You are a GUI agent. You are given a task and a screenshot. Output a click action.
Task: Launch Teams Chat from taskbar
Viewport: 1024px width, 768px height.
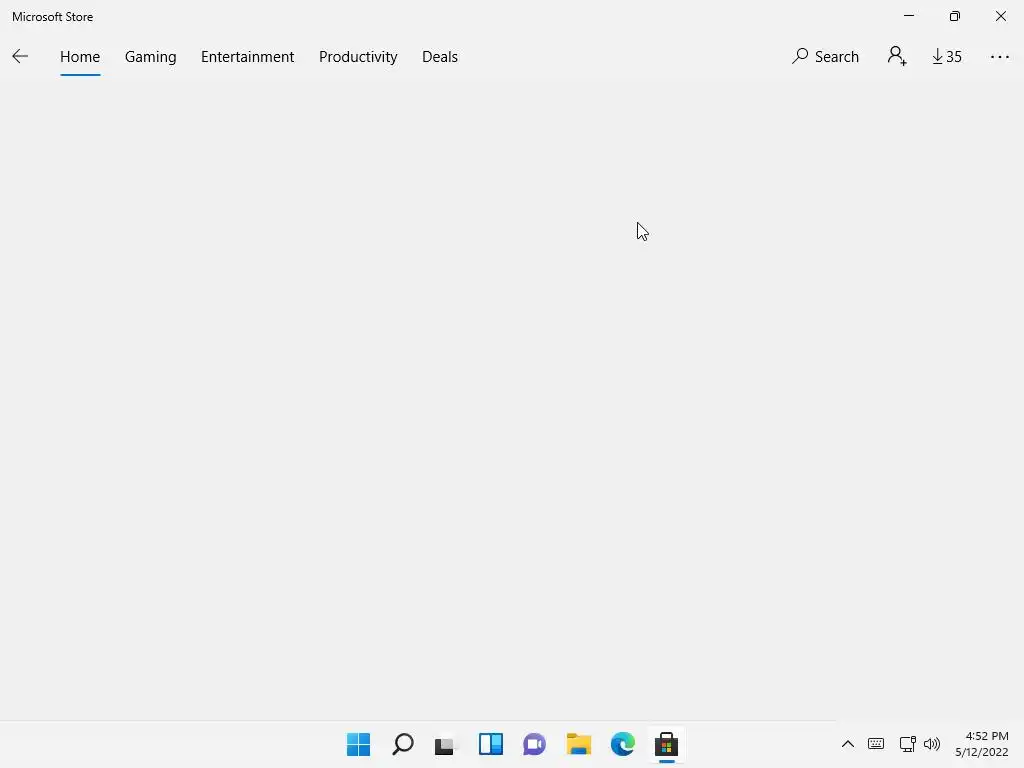click(x=534, y=744)
